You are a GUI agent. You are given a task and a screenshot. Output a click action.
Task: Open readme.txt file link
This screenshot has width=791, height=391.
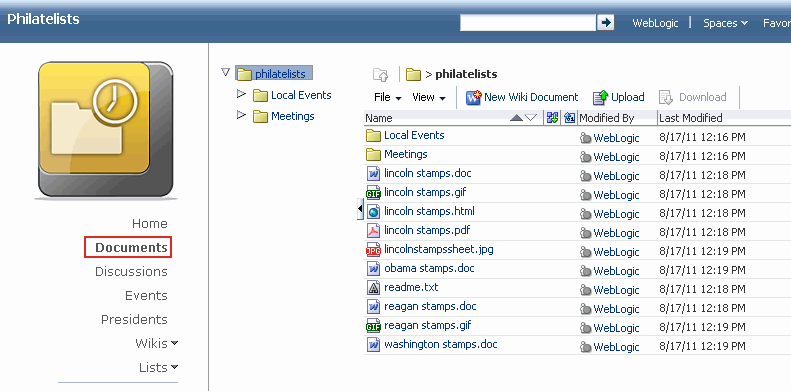click(411, 288)
